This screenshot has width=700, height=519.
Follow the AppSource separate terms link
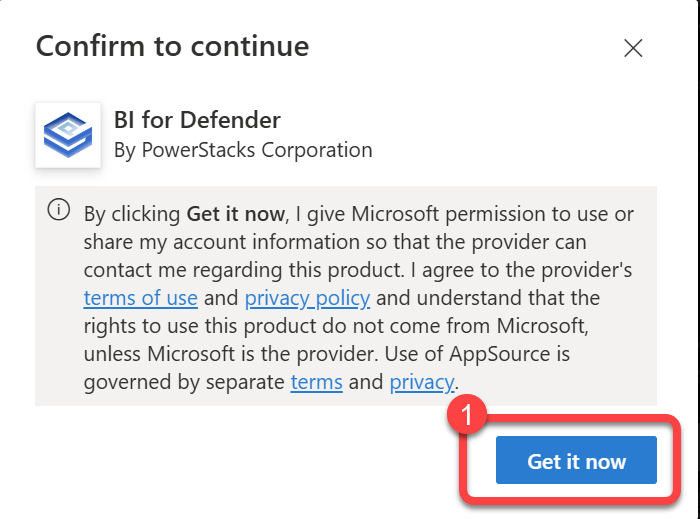coord(316,382)
